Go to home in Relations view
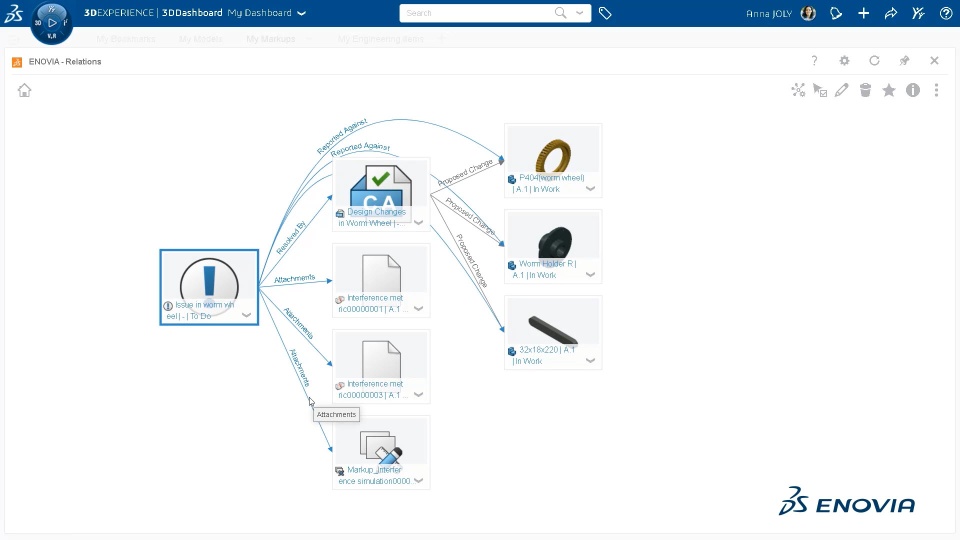This screenshot has height=540, width=960. pyautogui.click(x=24, y=91)
